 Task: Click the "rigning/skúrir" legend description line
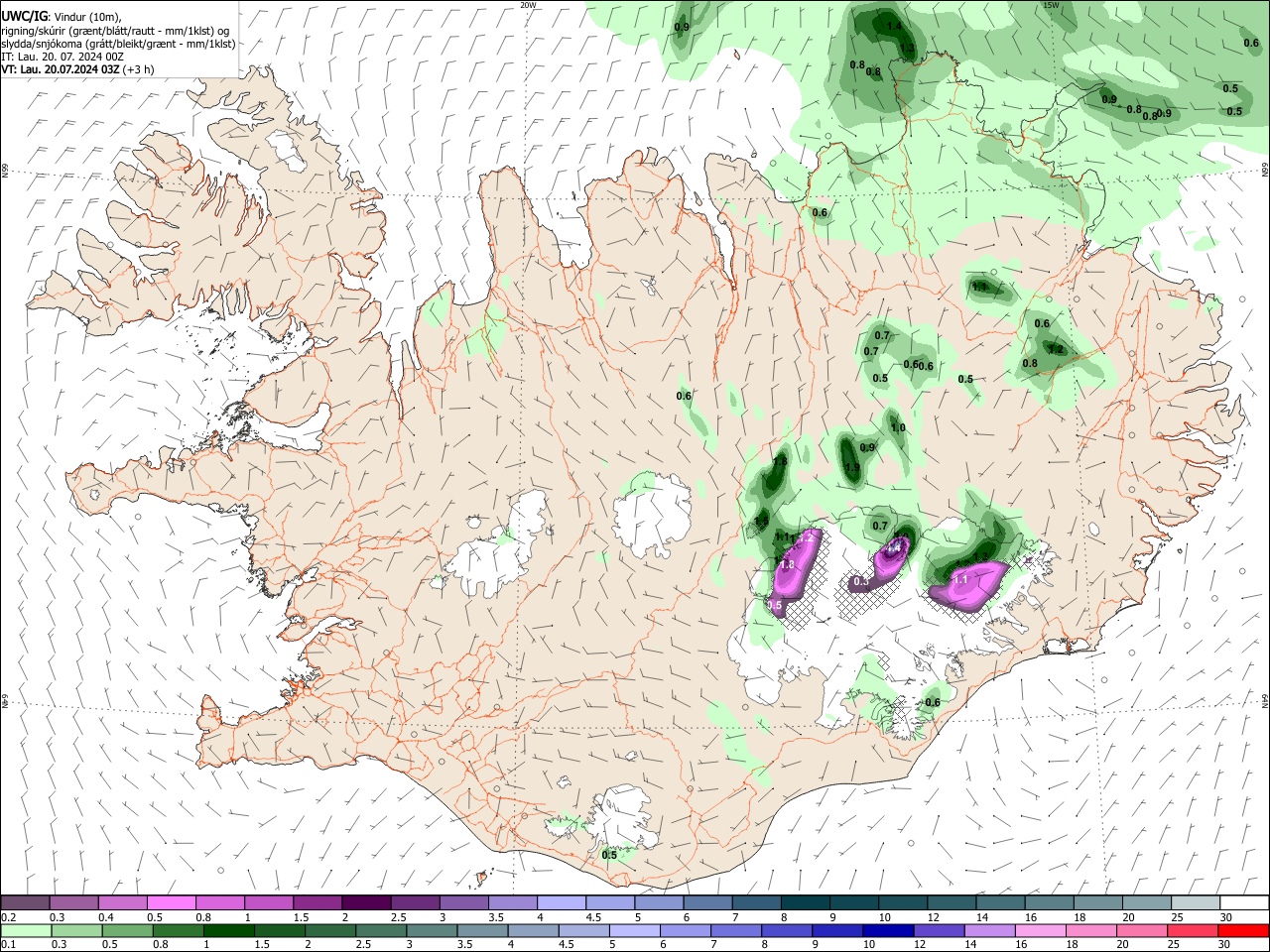click(116, 31)
